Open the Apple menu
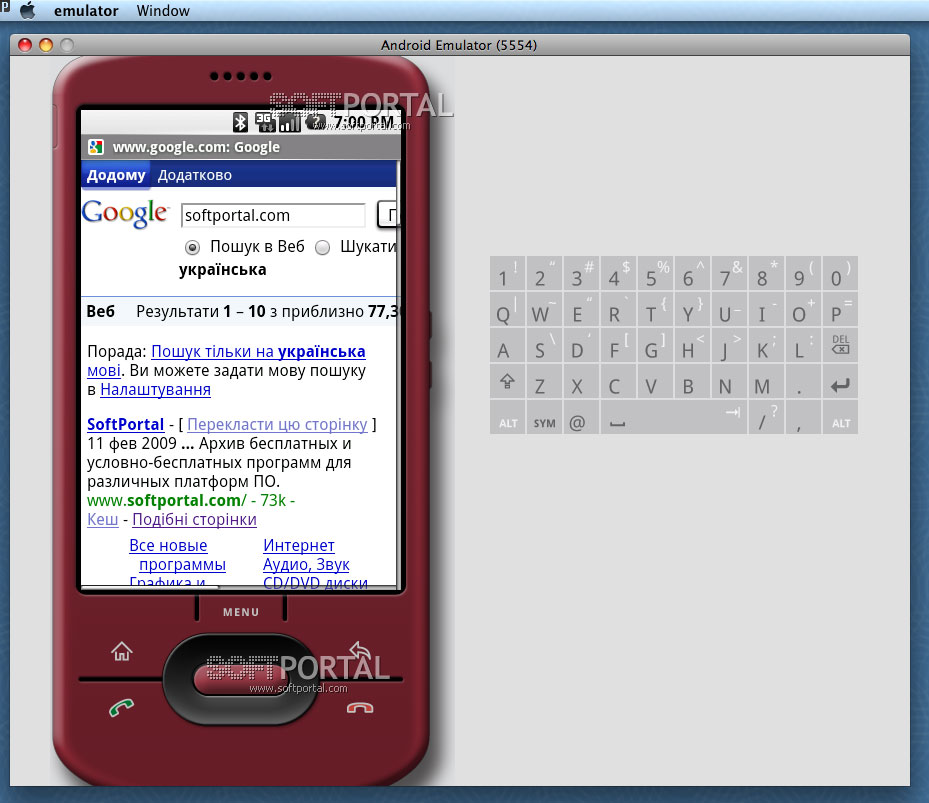929x803 pixels. [x=27, y=10]
